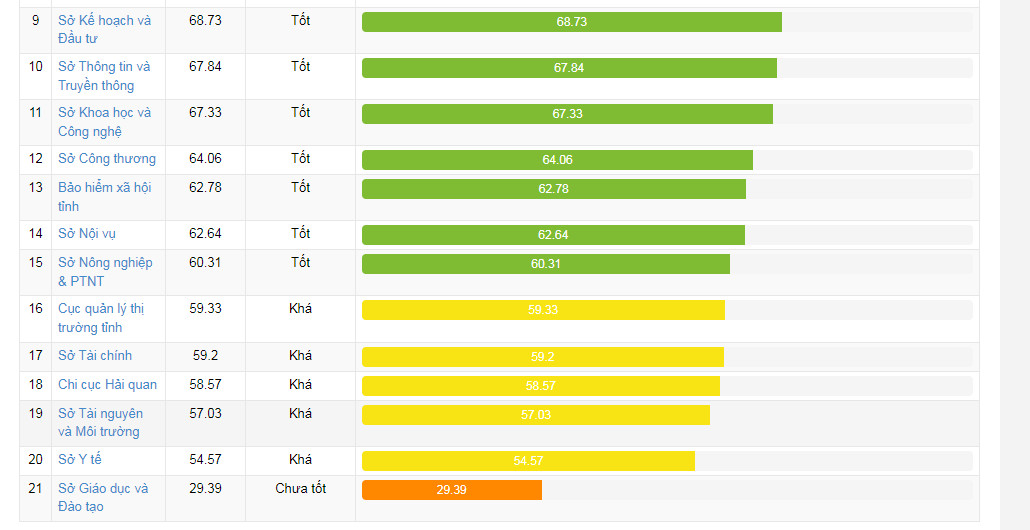Screen dimensions: 1030x530
Task: Click the "Chưa tốt" rating cell
Action: click(x=300, y=489)
